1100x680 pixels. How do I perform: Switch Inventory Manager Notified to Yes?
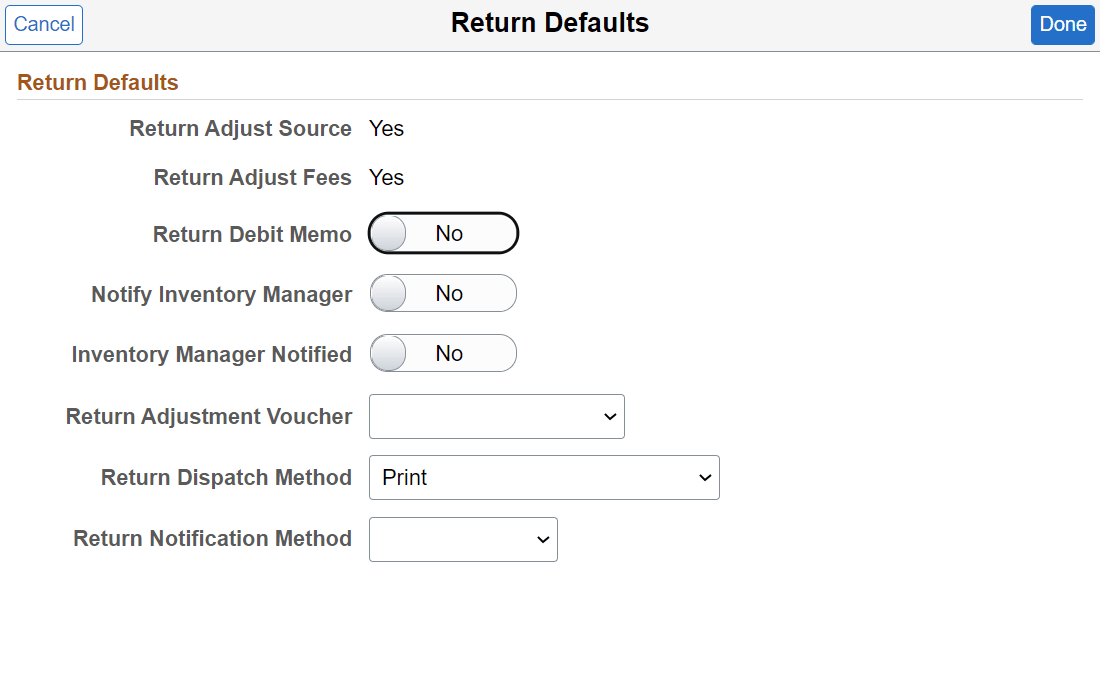443,353
